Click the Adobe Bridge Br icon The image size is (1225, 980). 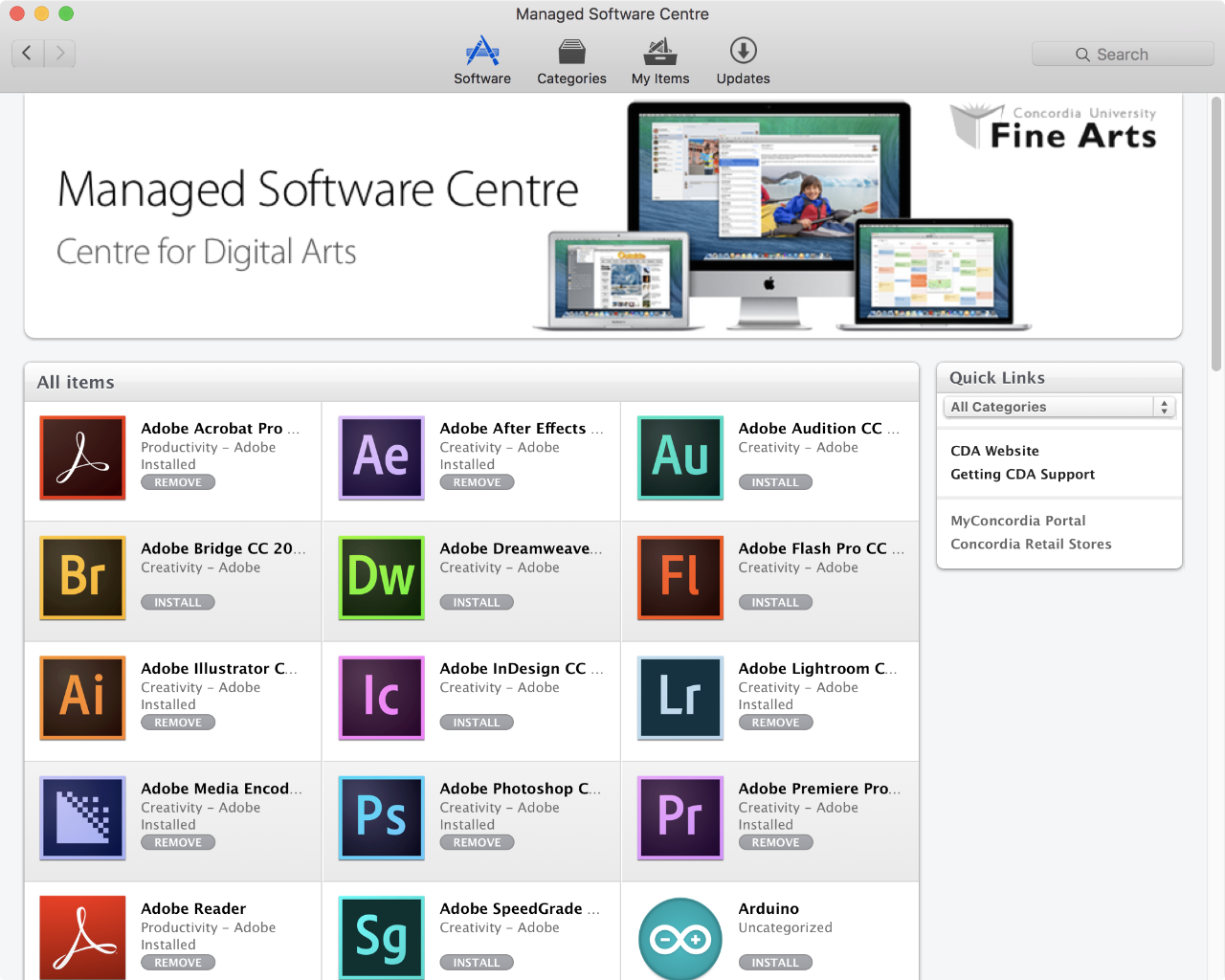coord(82,578)
